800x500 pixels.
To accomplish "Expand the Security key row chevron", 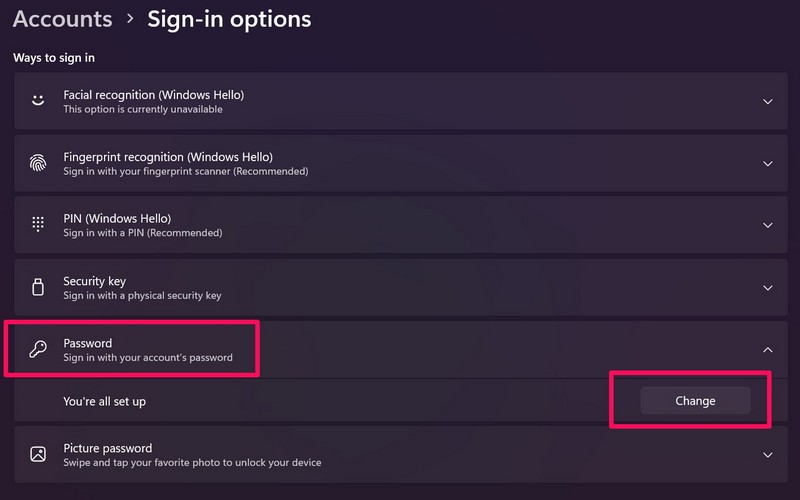I will tap(767, 287).
